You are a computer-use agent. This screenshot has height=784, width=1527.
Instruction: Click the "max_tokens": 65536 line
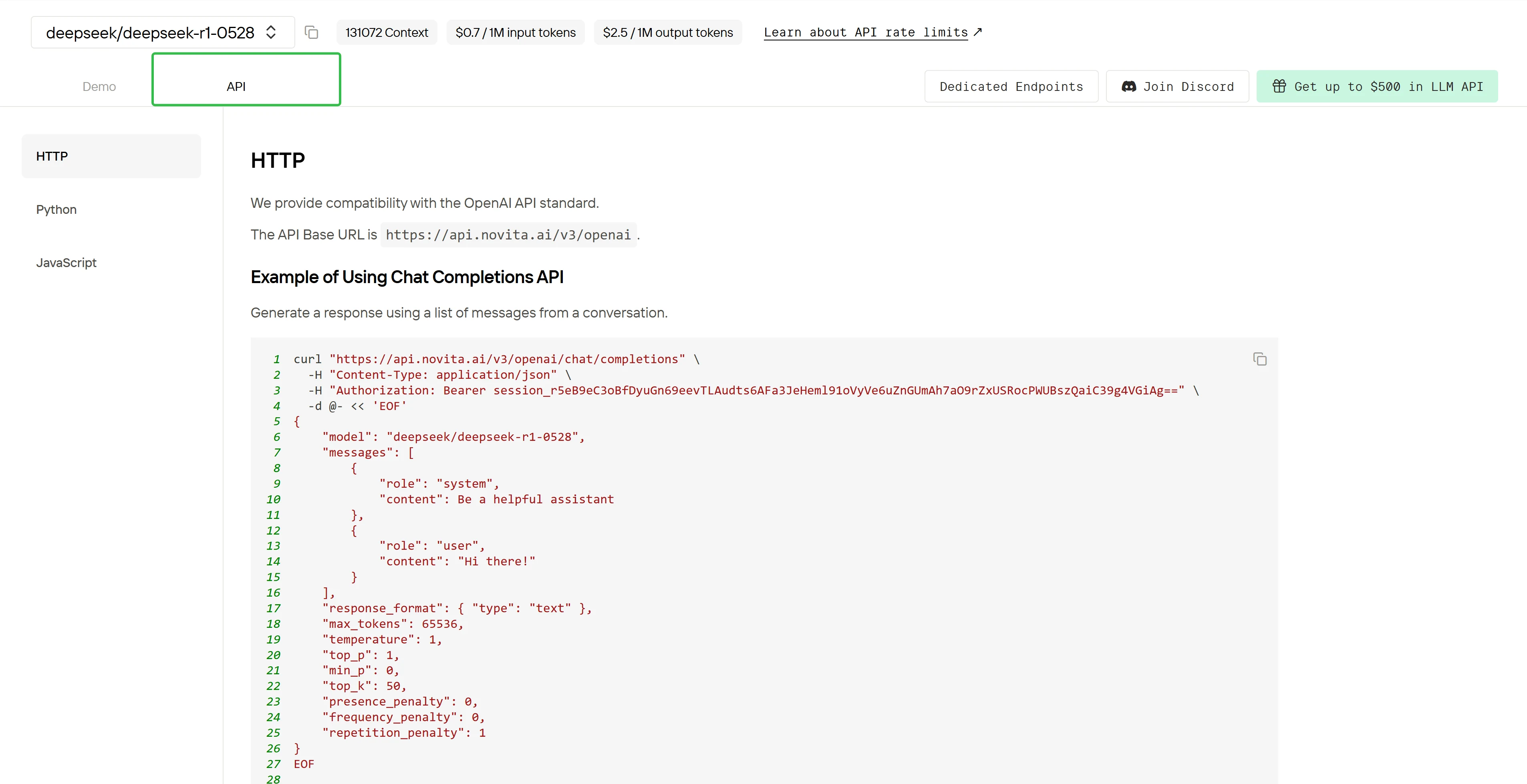click(393, 623)
